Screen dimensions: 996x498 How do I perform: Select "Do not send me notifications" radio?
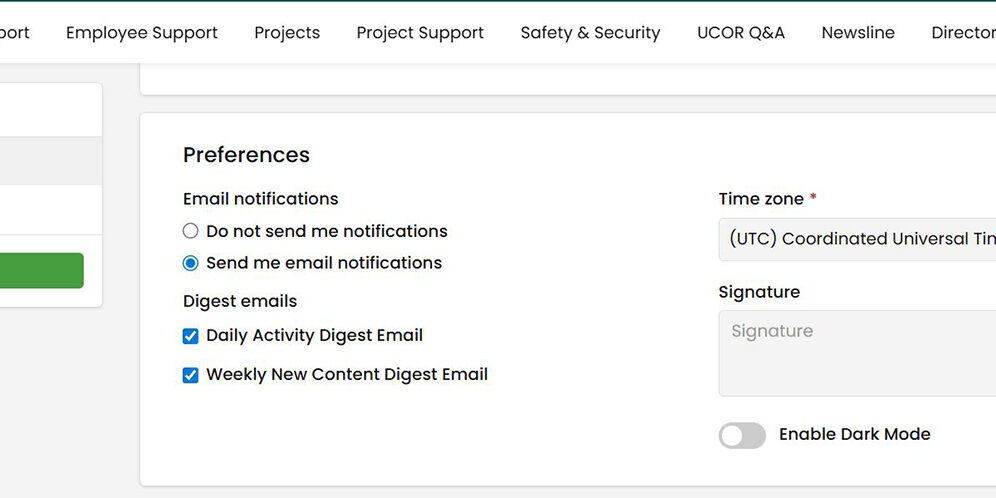pyautogui.click(x=191, y=231)
